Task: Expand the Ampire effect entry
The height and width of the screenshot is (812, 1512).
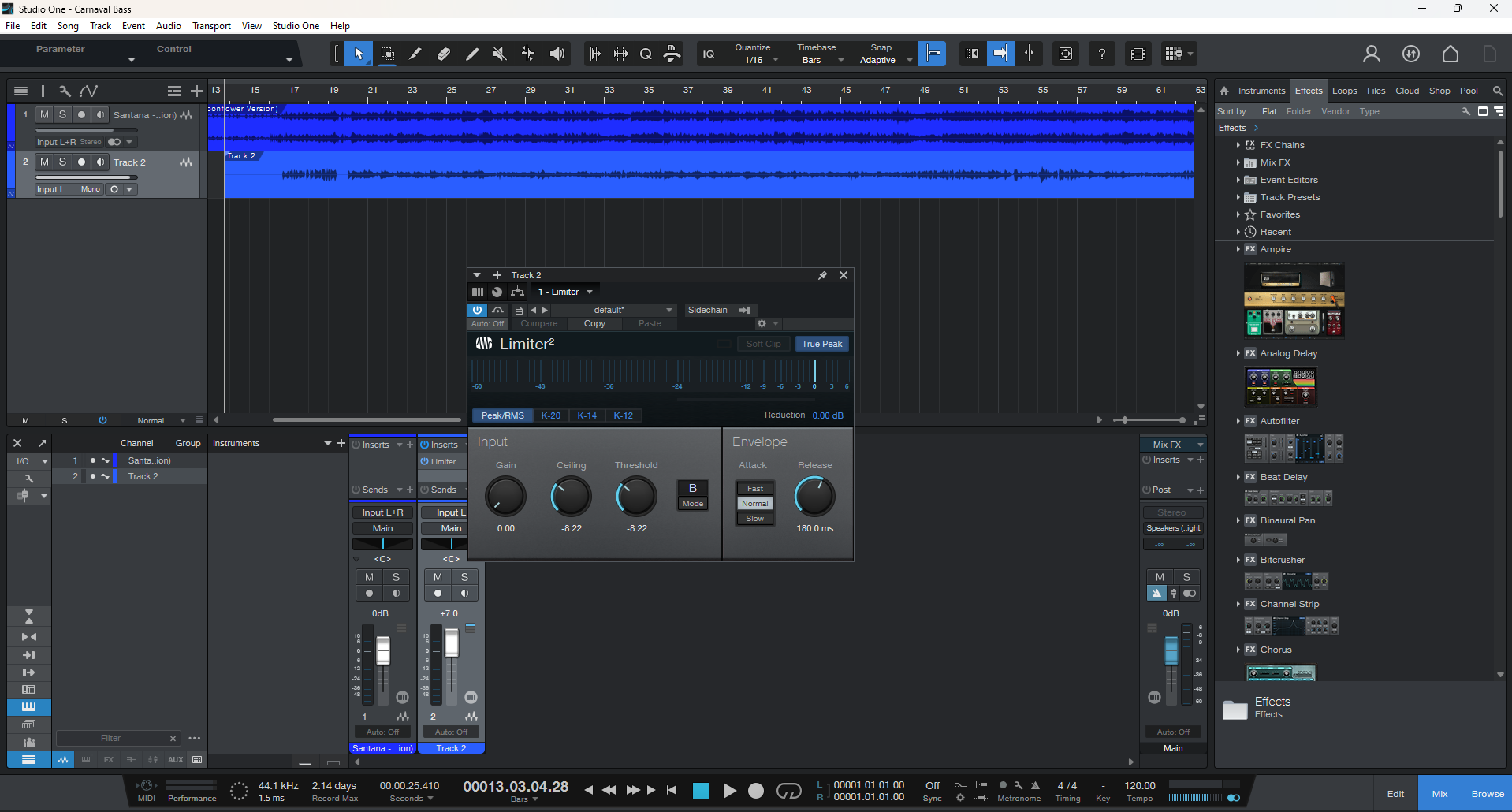Action: click(1238, 249)
